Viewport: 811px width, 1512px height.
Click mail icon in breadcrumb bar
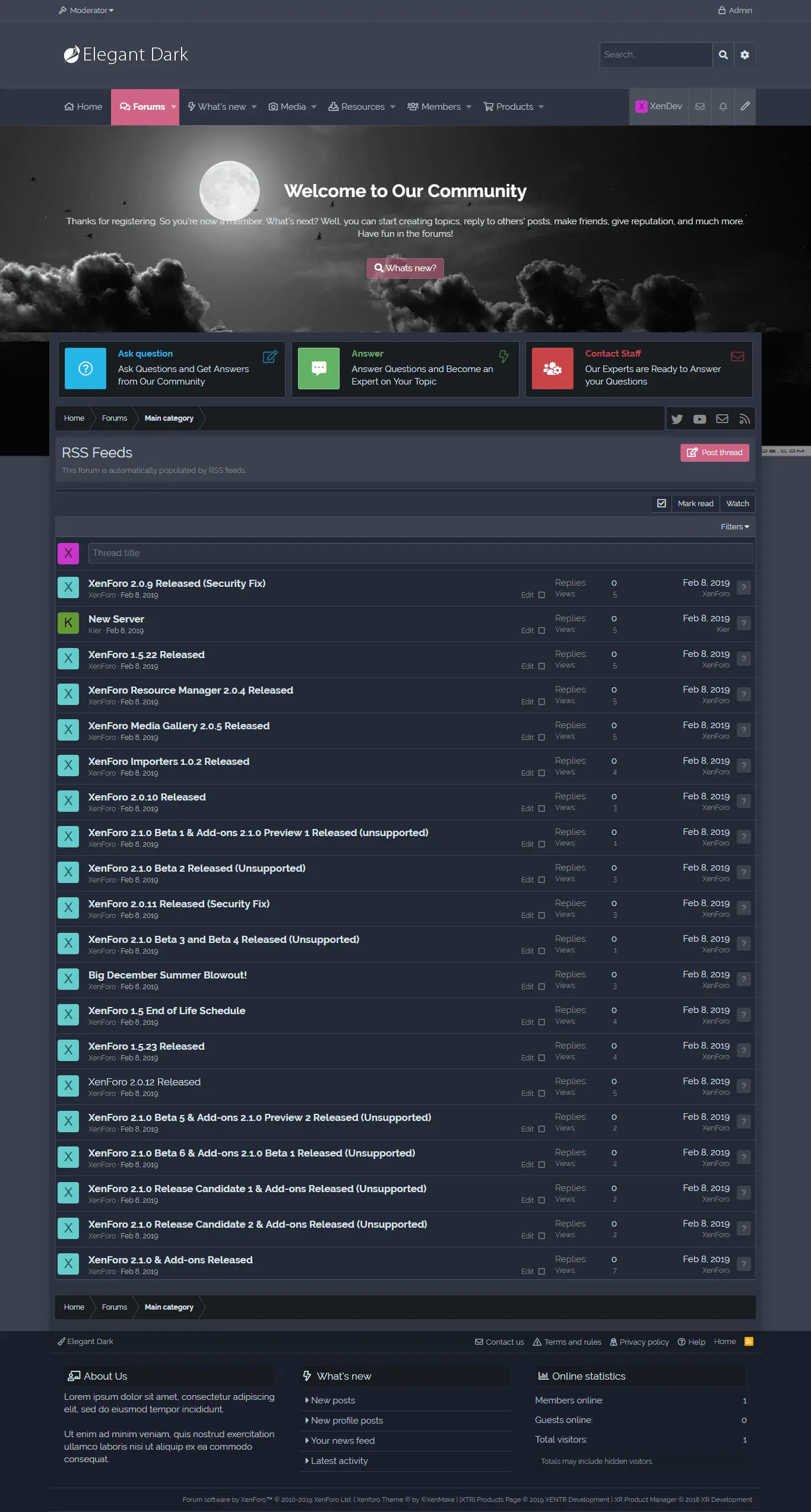[722, 419]
